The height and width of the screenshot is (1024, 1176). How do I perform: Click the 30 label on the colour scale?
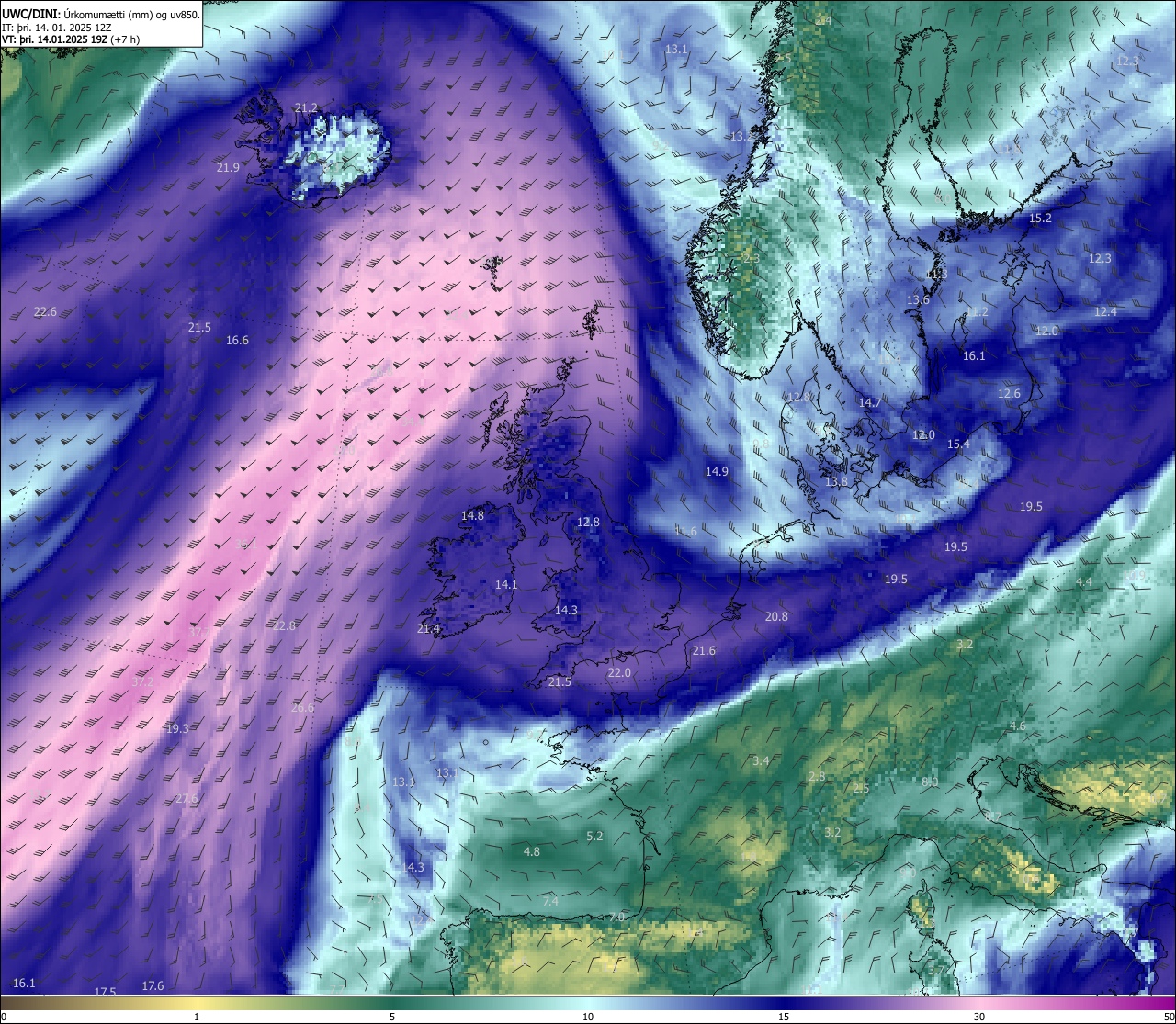point(979,1017)
